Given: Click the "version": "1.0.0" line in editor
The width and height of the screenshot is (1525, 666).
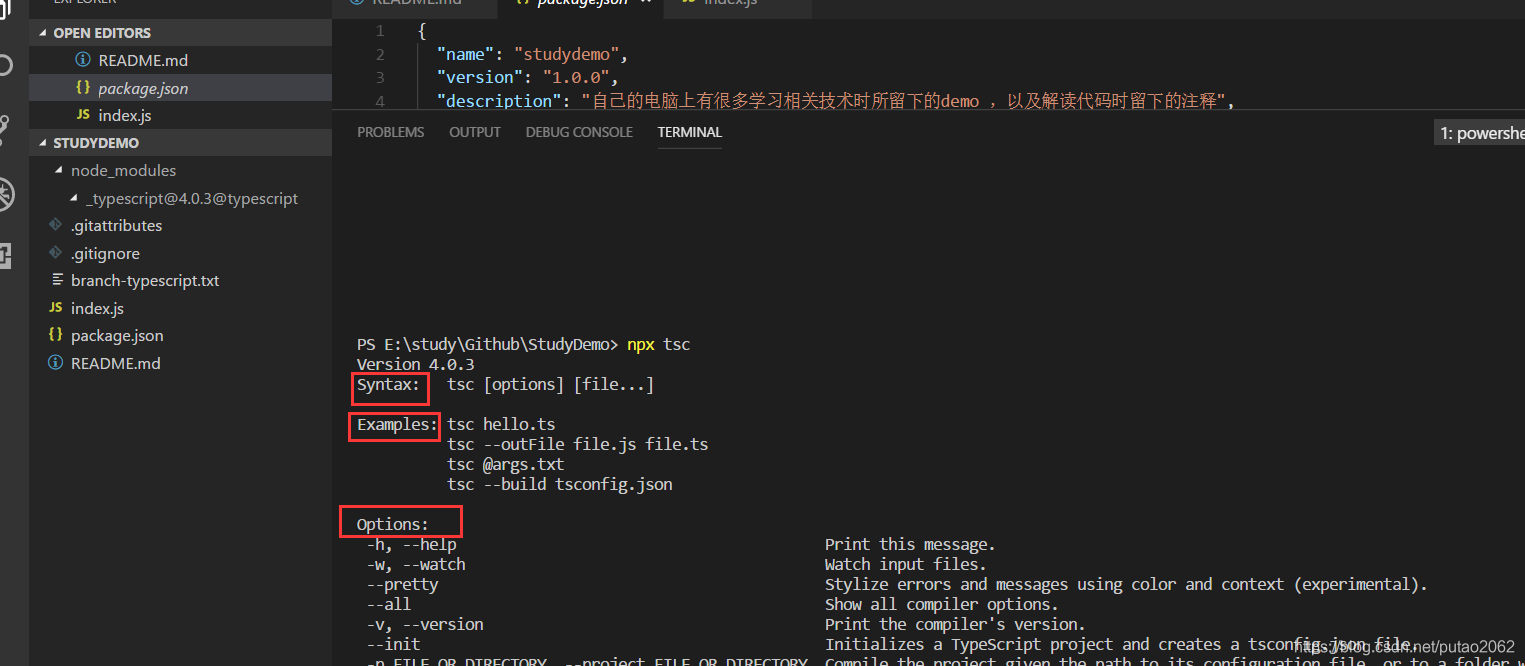Looking at the screenshot, I should point(528,77).
